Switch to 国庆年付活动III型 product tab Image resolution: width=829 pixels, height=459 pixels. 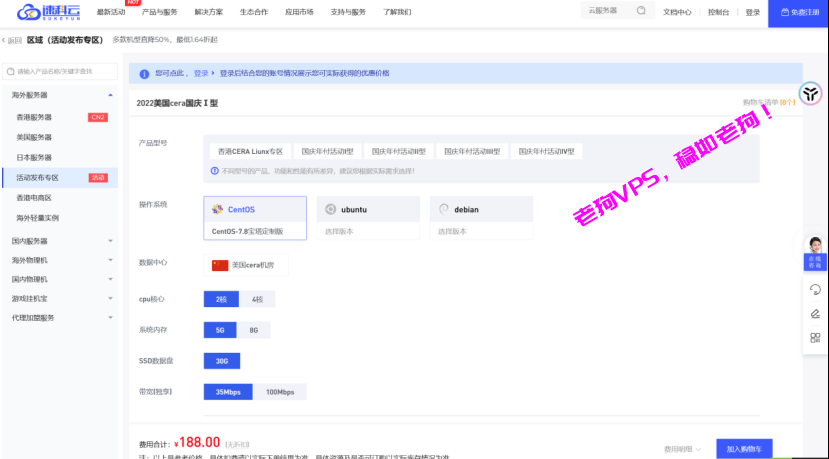coord(472,151)
